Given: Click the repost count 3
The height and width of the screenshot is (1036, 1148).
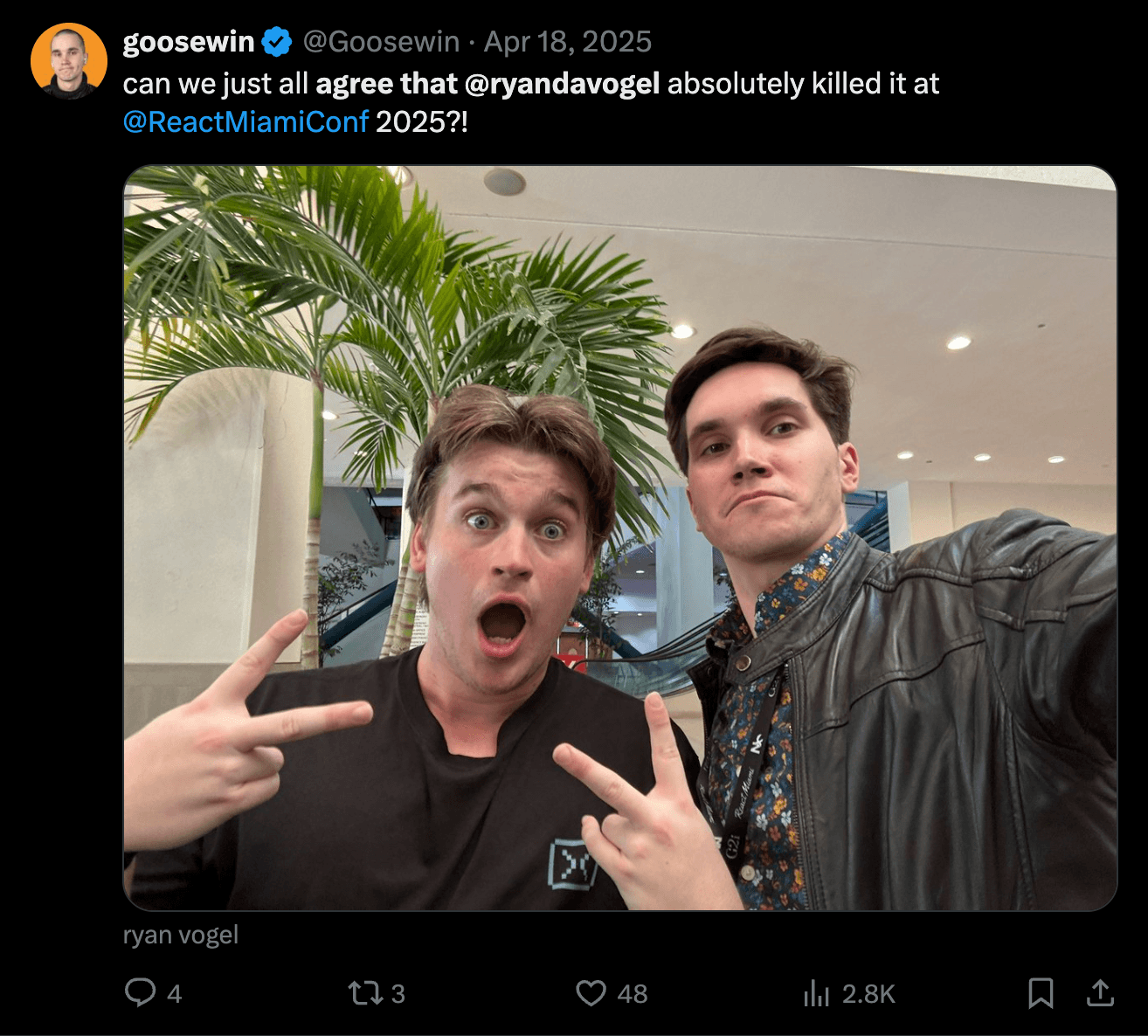Looking at the screenshot, I should (398, 993).
